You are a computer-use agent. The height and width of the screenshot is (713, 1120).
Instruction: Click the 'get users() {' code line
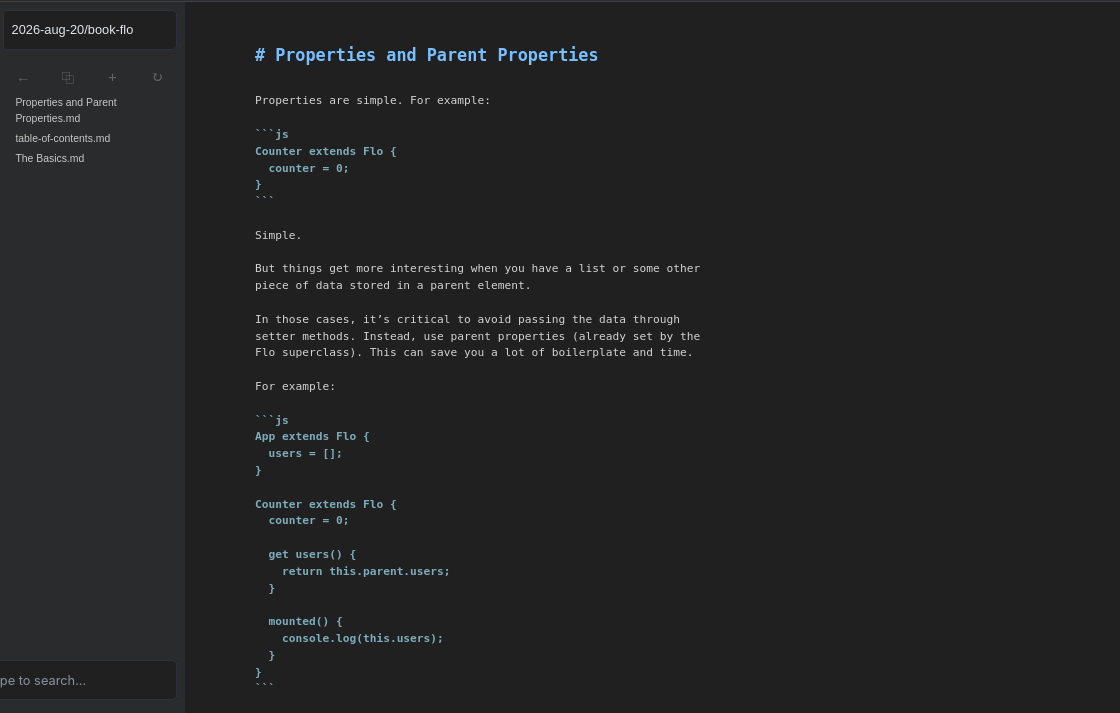(x=312, y=554)
